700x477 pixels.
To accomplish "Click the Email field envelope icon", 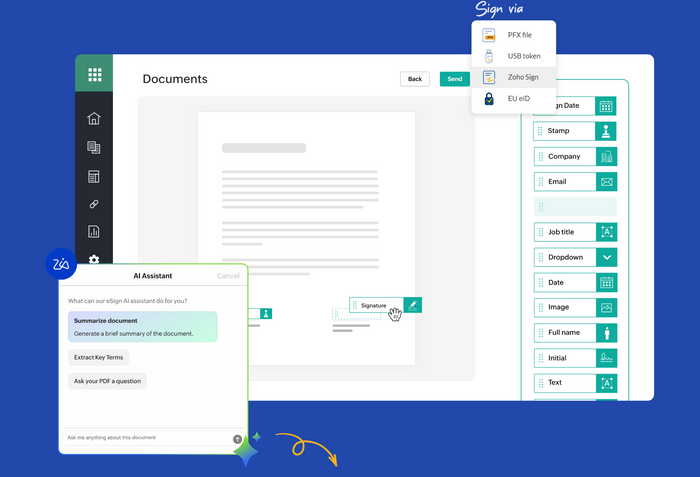I will click(606, 182).
